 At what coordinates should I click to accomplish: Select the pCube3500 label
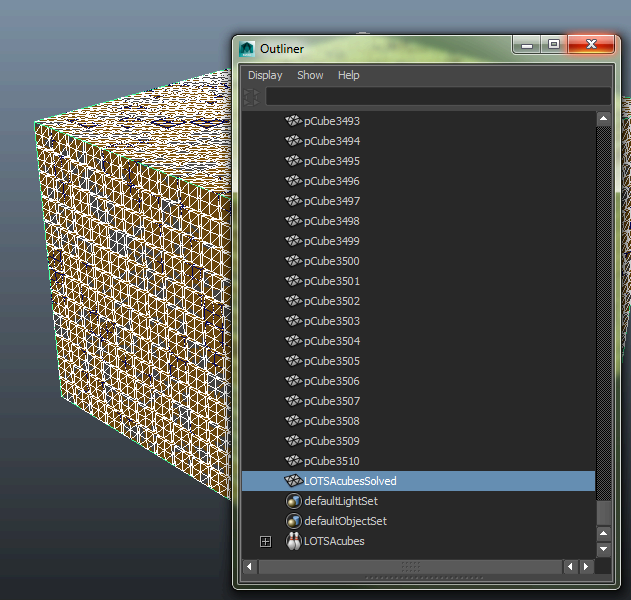(x=332, y=261)
